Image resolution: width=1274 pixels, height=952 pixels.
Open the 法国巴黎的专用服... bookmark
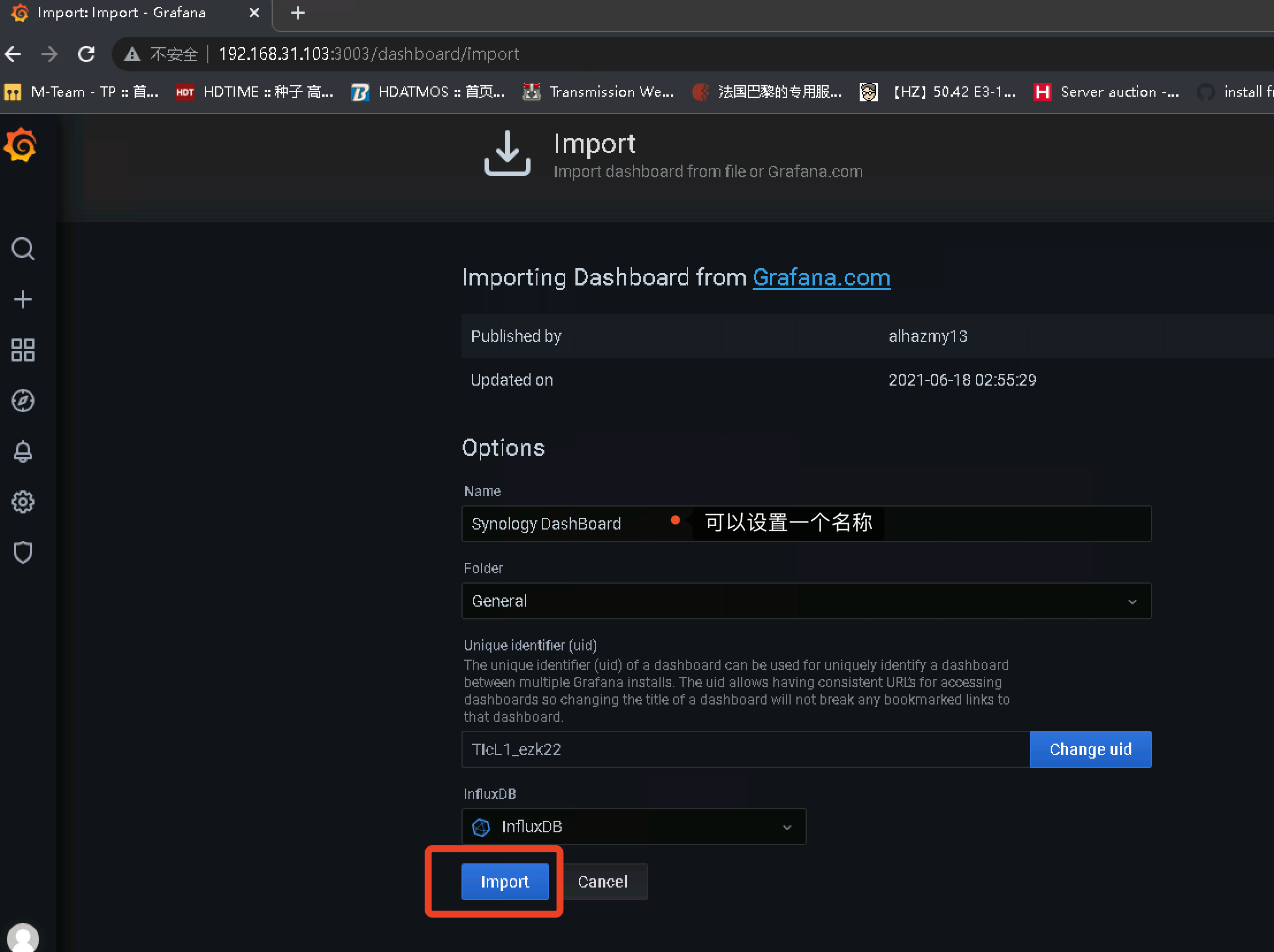click(x=767, y=92)
